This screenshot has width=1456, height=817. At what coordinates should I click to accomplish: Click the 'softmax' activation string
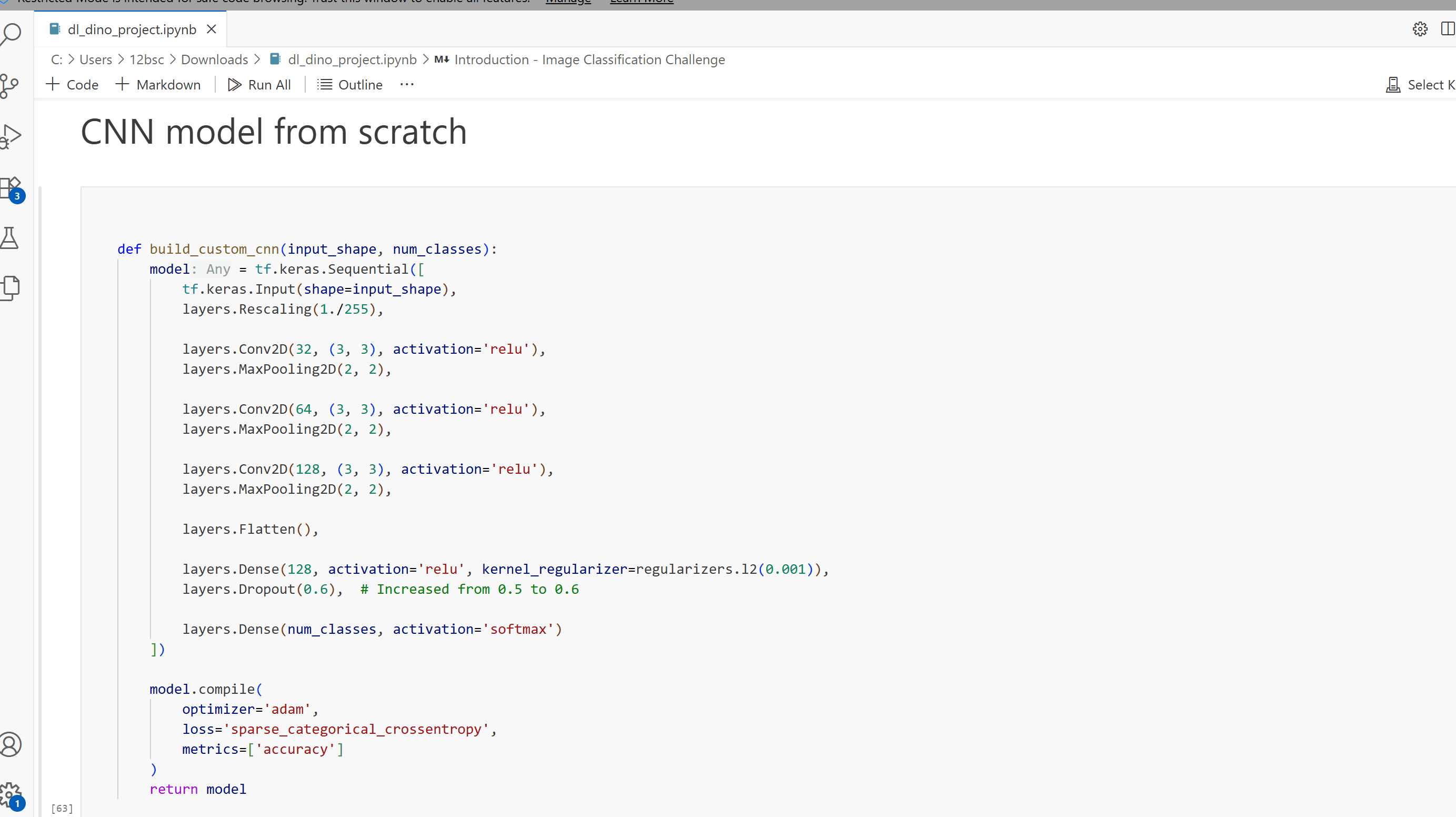point(518,629)
